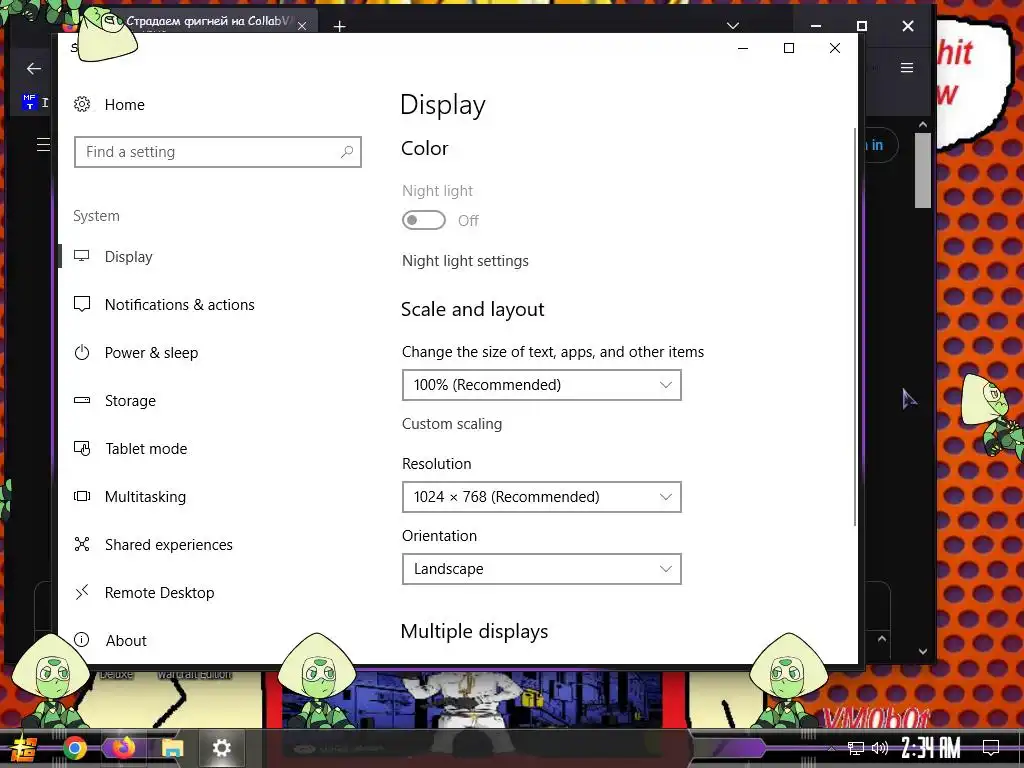Viewport: 1024px width, 768px height.
Task: Switch to Firefox in the taskbar
Action: pos(123,748)
